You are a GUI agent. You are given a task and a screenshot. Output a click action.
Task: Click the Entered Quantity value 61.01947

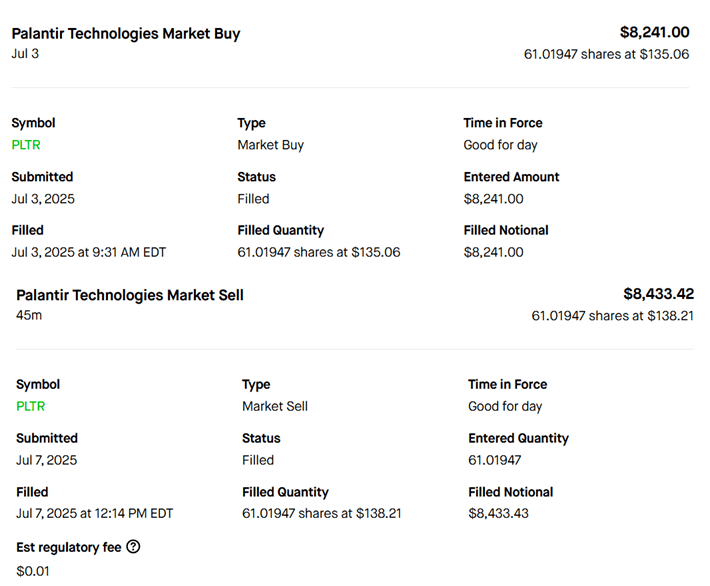click(x=496, y=460)
